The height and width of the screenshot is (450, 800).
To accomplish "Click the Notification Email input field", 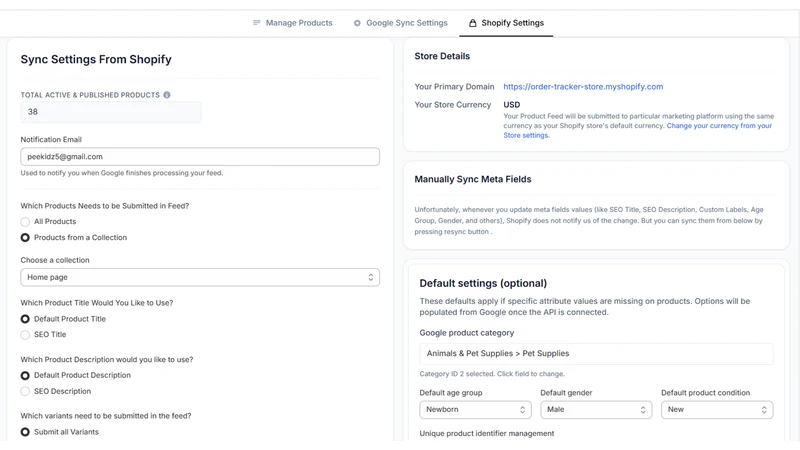I will pyautogui.click(x=200, y=157).
